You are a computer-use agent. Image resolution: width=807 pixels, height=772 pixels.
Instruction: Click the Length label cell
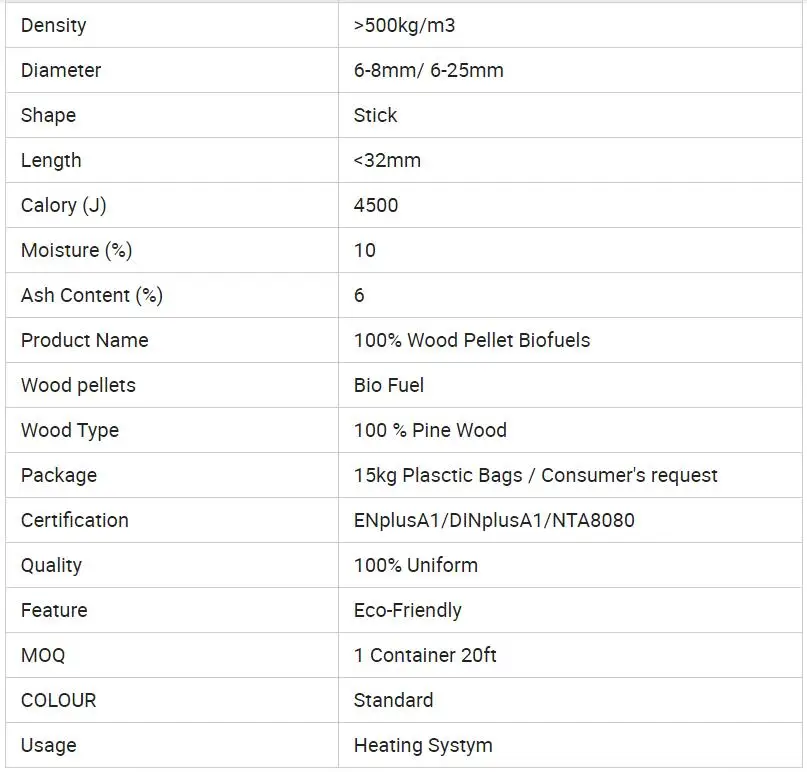51,160
